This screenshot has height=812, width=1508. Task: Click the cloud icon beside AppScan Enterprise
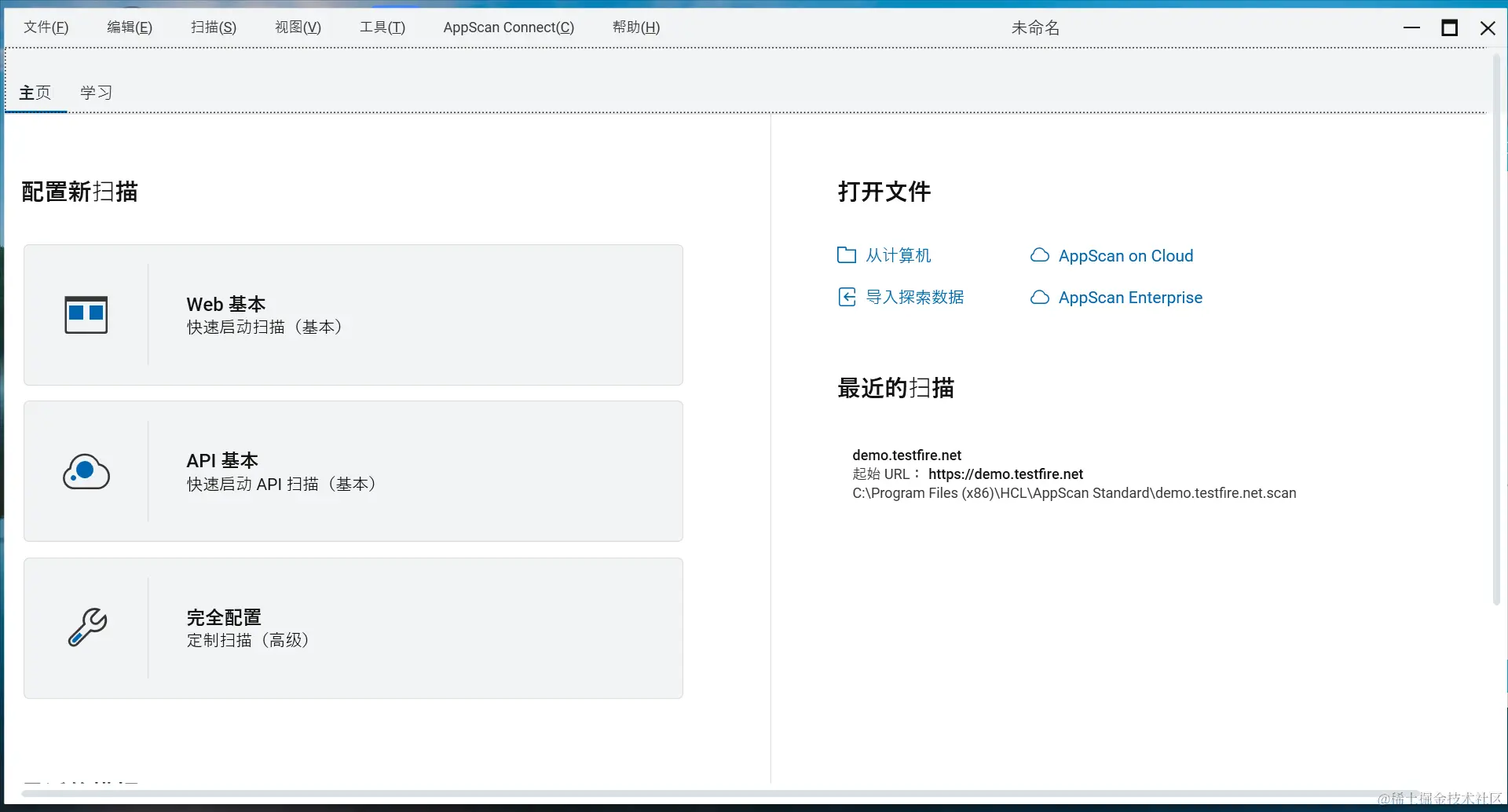1040,297
